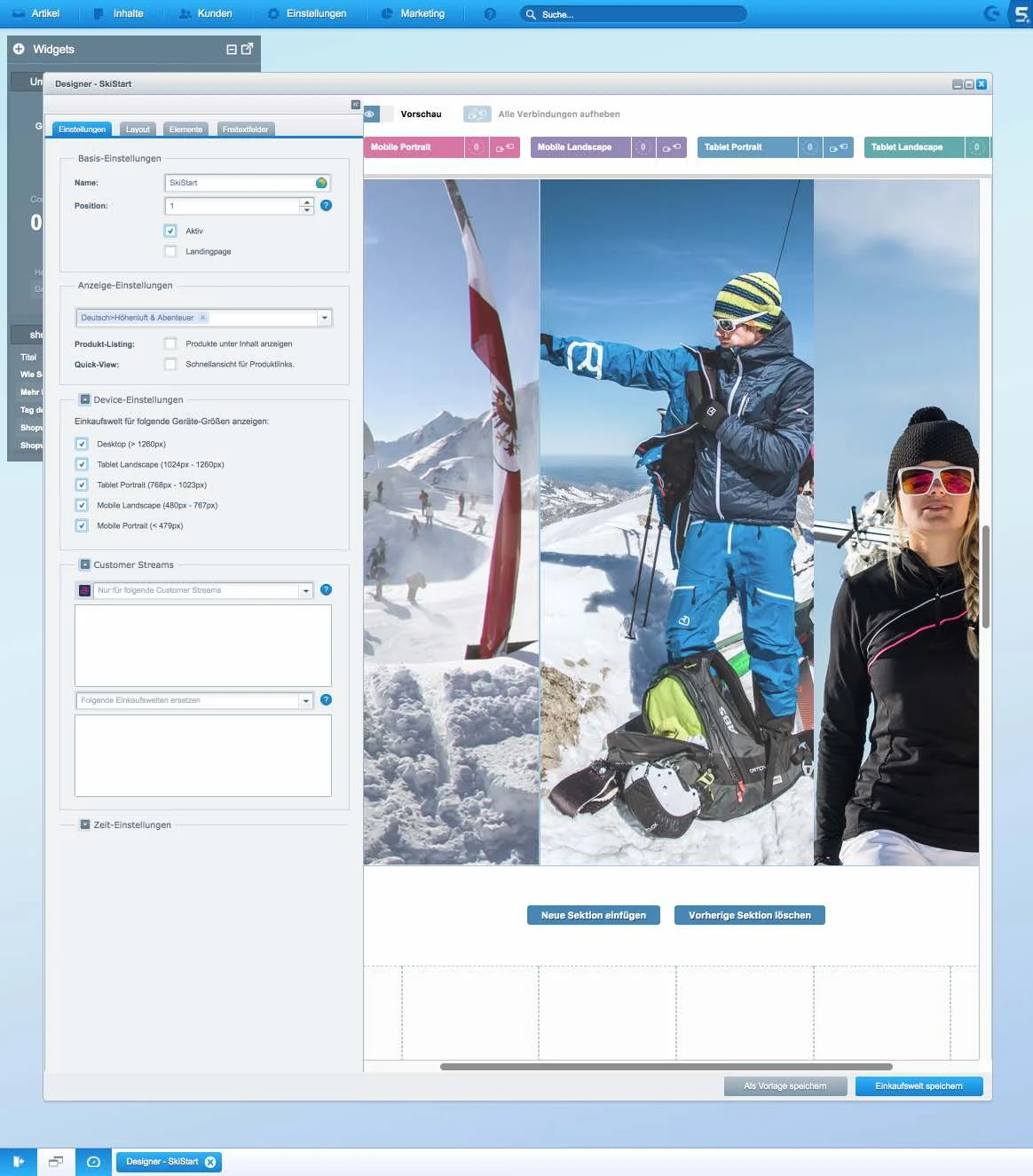
Task: Click the Shopware logo at top right
Action: 1021,13
